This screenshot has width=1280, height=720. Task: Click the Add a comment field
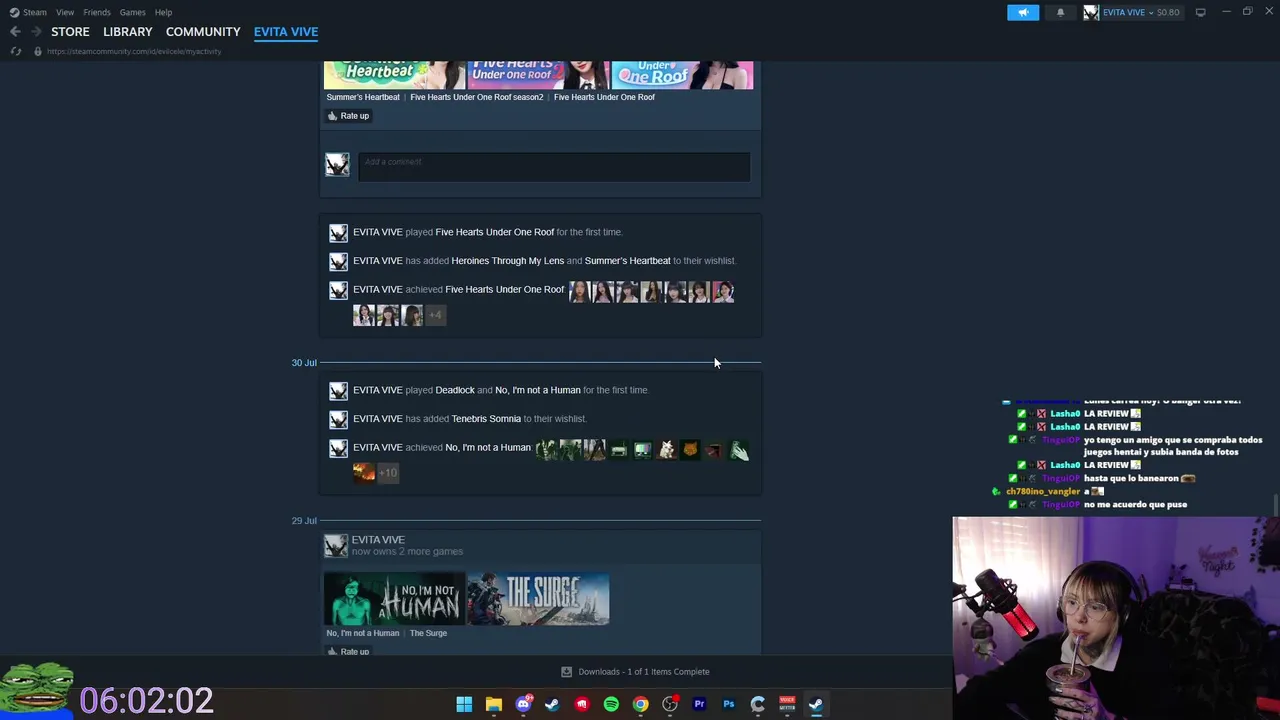(554, 167)
